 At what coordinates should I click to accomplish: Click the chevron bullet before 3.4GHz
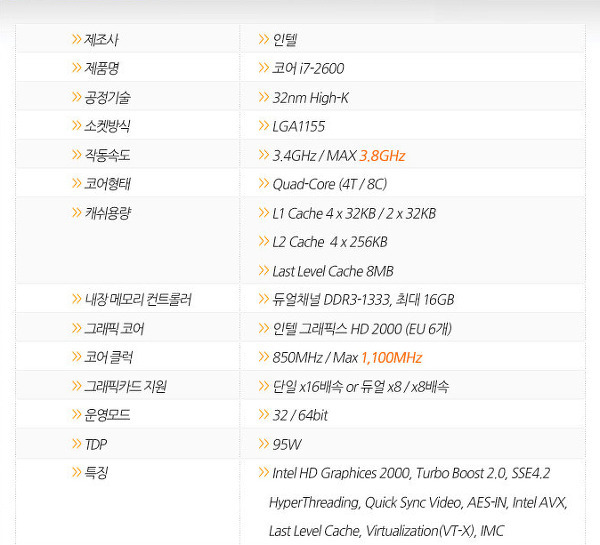(264, 155)
